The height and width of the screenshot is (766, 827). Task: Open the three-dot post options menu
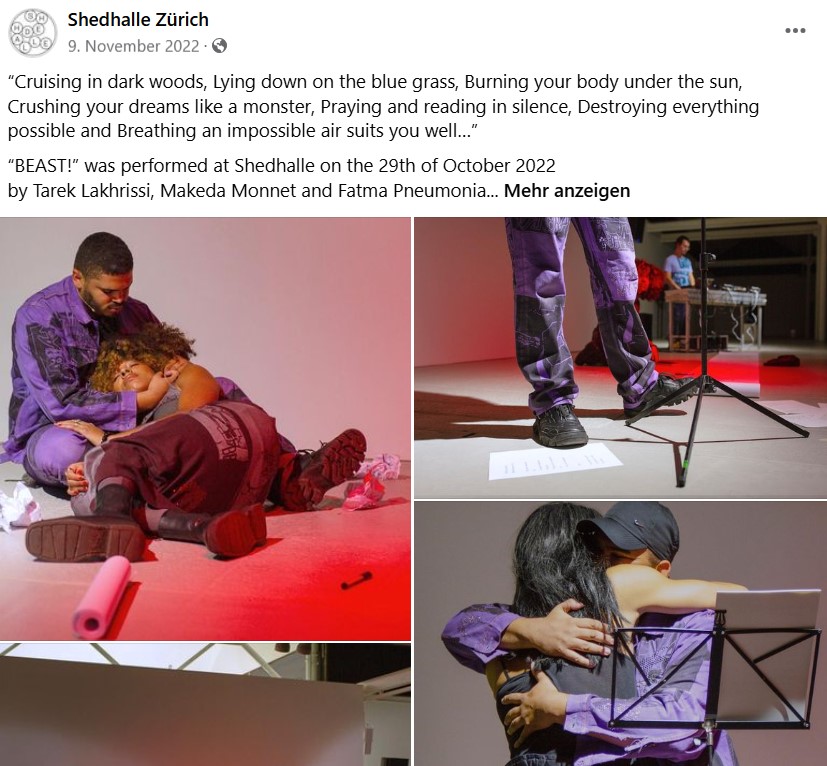pyautogui.click(x=795, y=31)
